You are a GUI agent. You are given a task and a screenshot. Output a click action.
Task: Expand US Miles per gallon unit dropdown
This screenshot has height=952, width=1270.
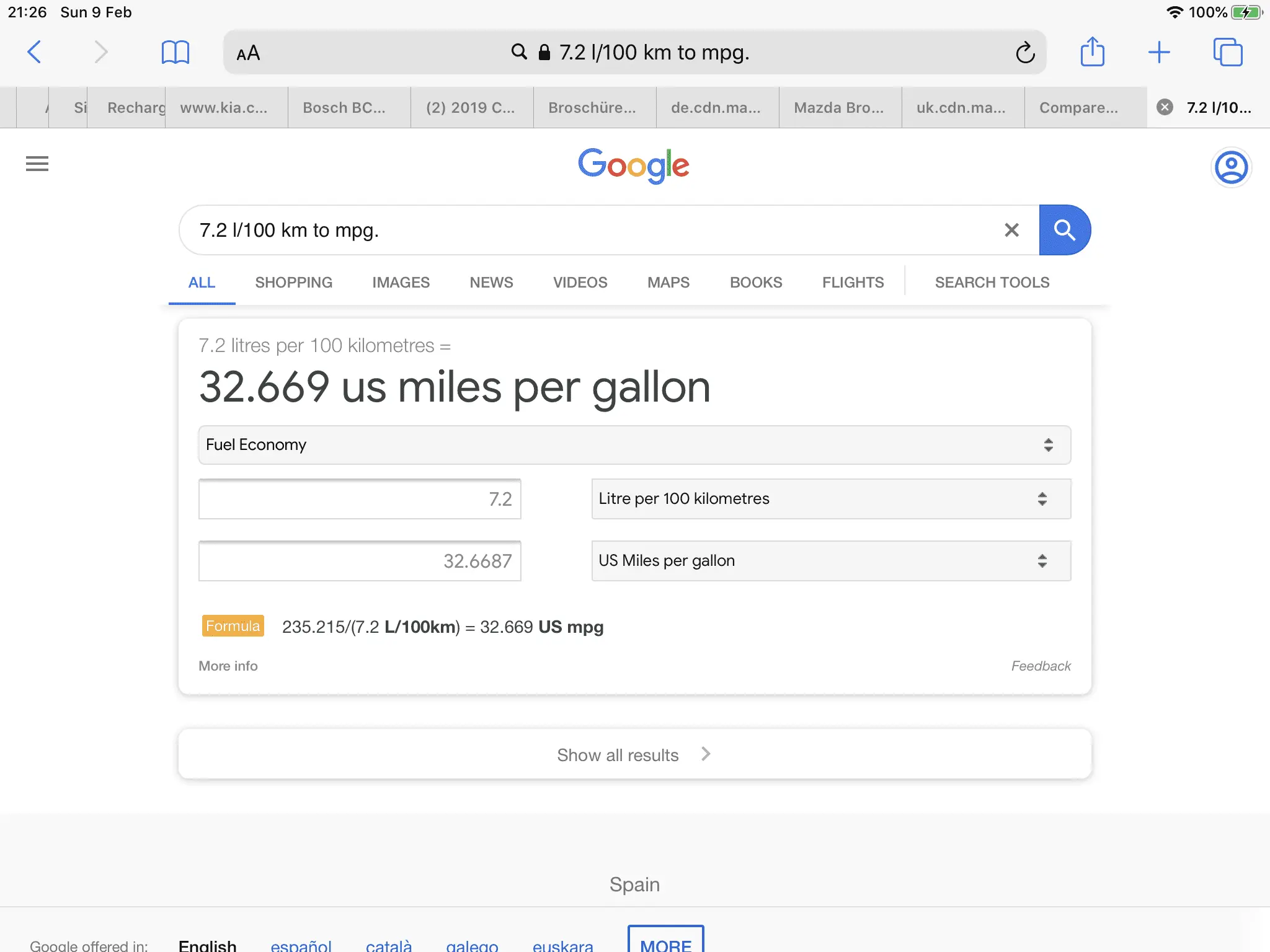tap(831, 561)
